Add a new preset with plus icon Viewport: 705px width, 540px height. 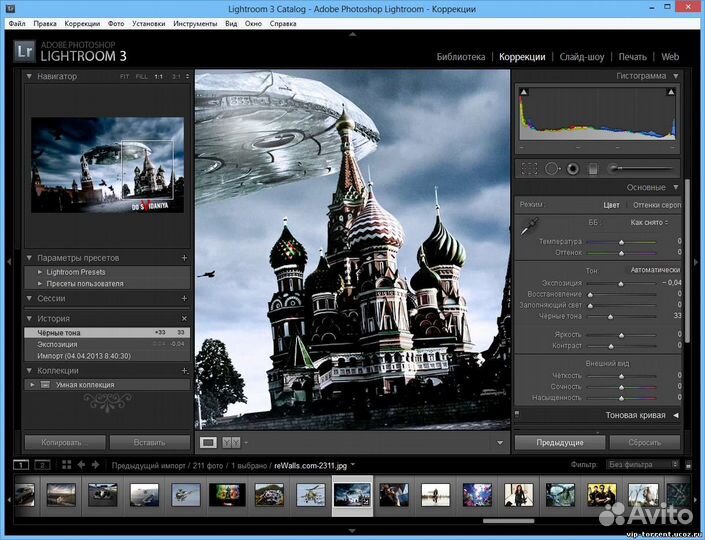(x=184, y=258)
